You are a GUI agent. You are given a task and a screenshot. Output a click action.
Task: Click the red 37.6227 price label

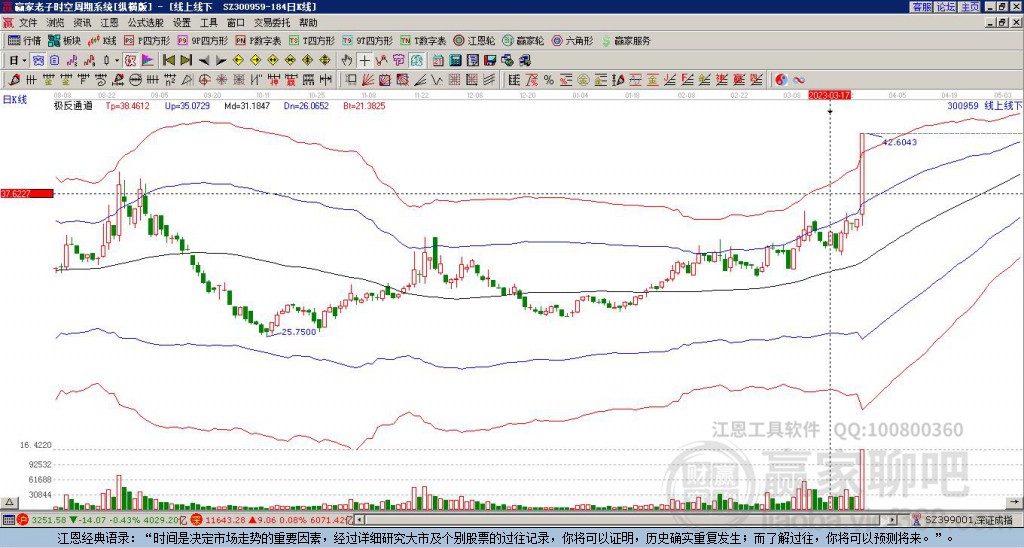point(27,193)
